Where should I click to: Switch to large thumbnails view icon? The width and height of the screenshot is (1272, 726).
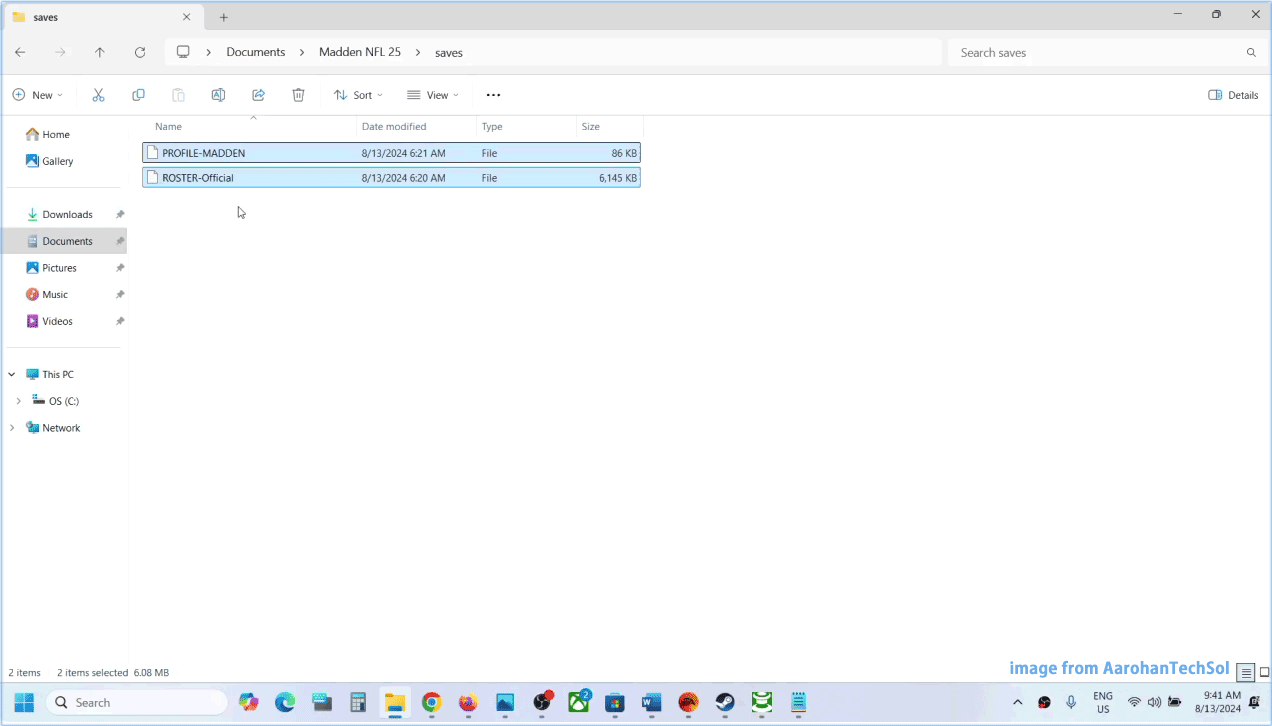click(x=1264, y=673)
